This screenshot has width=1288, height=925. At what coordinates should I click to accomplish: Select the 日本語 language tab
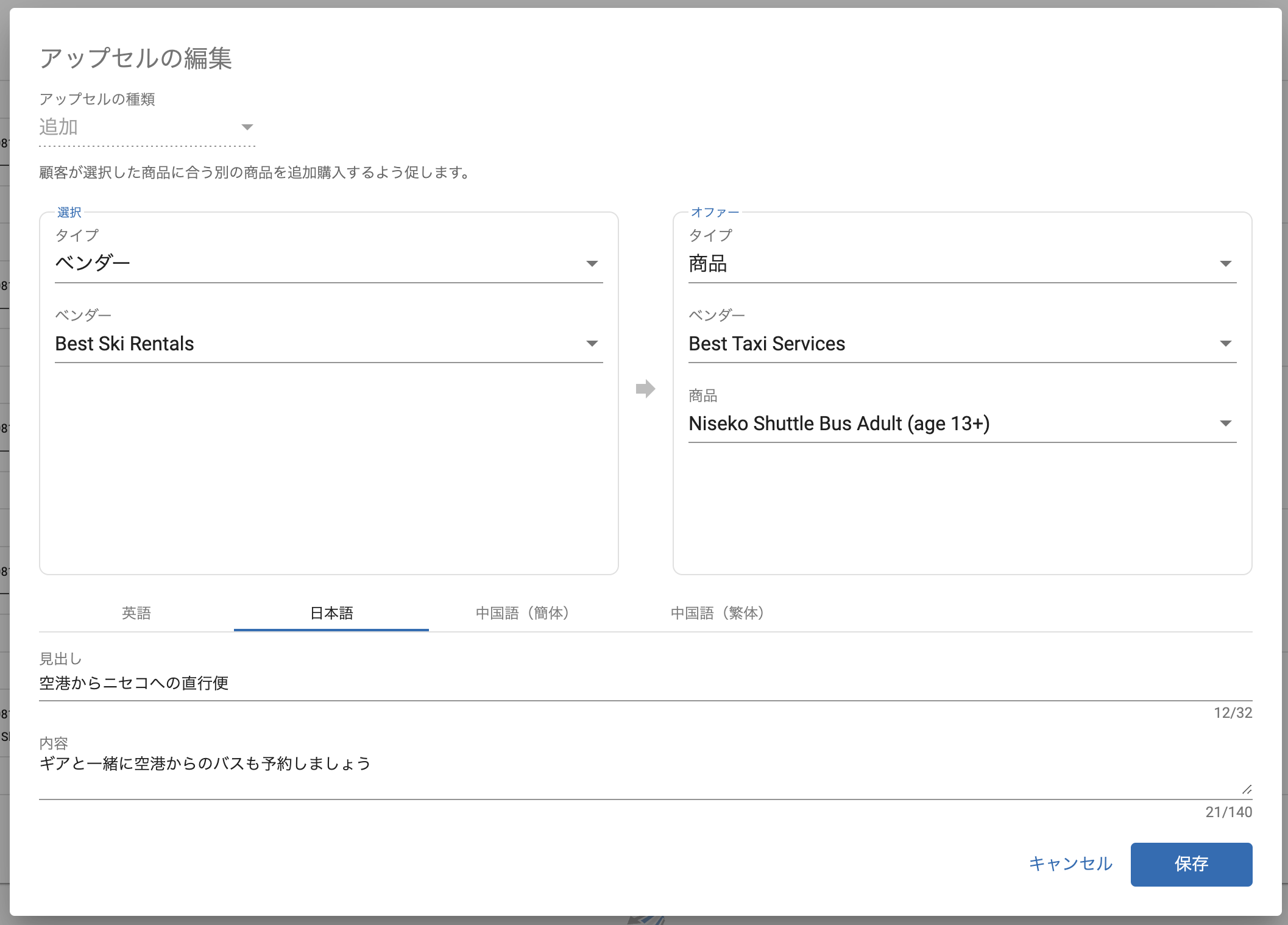(331, 613)
